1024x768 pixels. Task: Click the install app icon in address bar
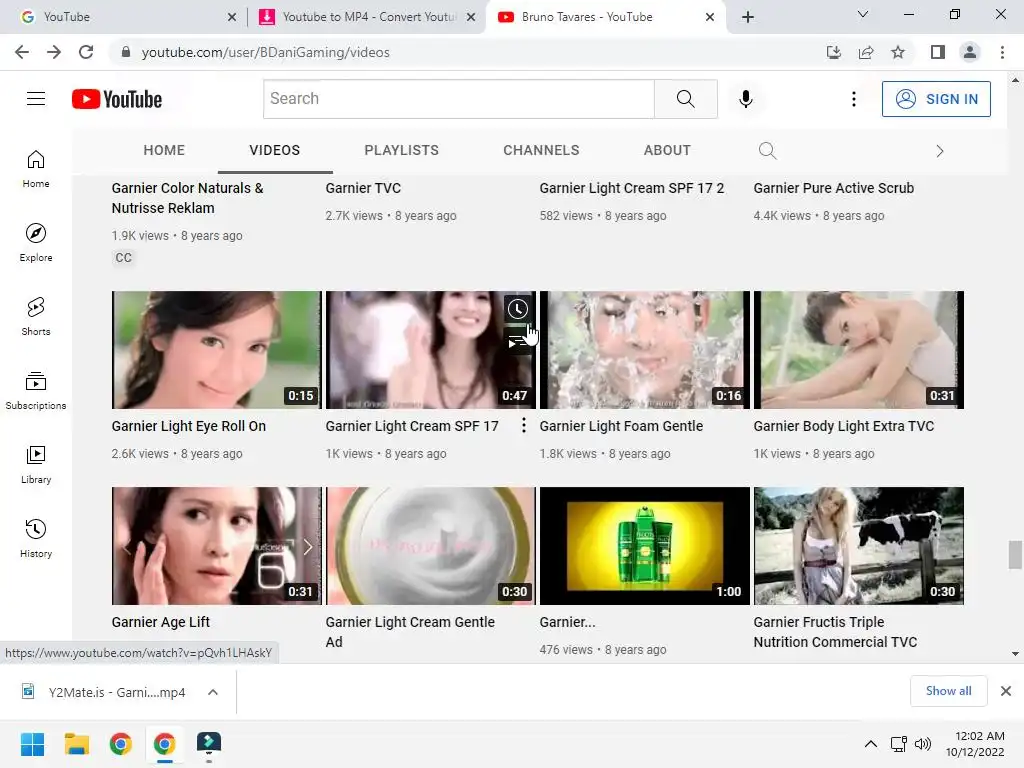click(x=834, y=52)
